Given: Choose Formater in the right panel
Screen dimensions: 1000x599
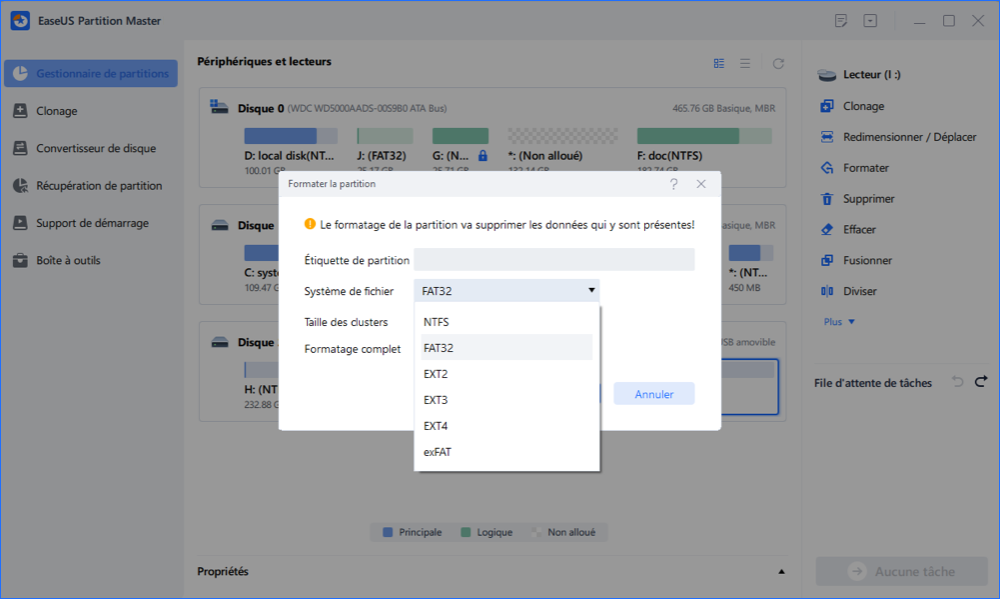Looking at the screenshot, I should (855, 168).
